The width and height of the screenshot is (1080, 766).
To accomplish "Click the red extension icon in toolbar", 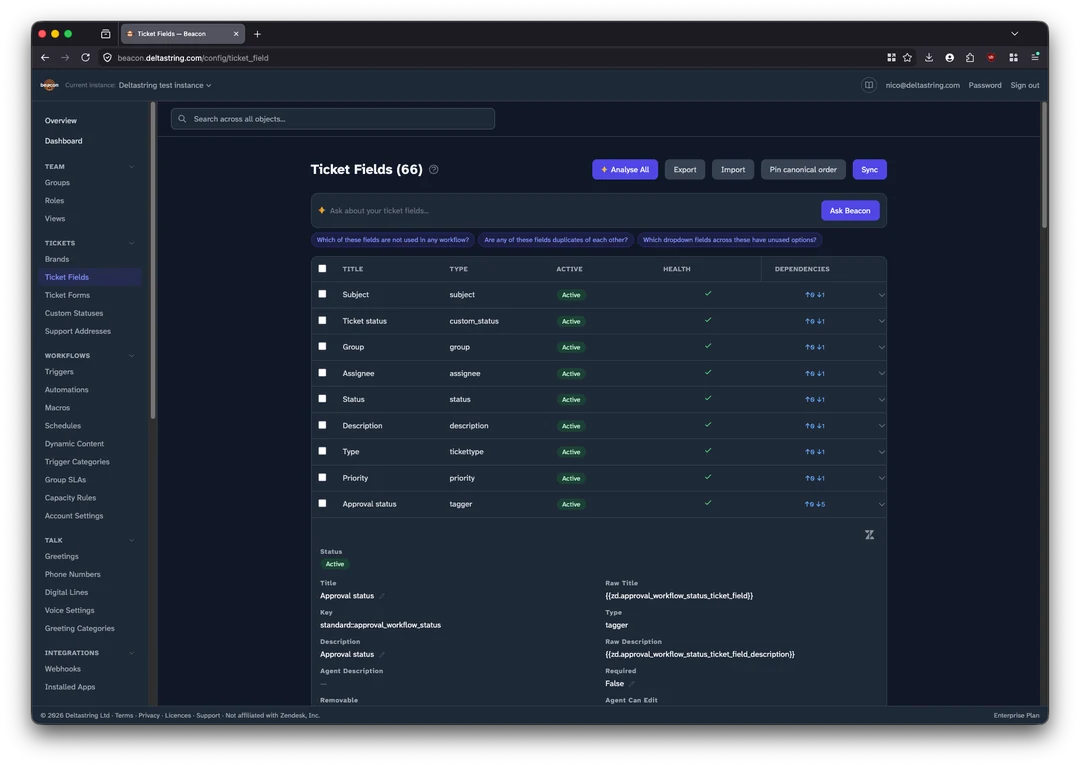I will click(x=990, y=58).
